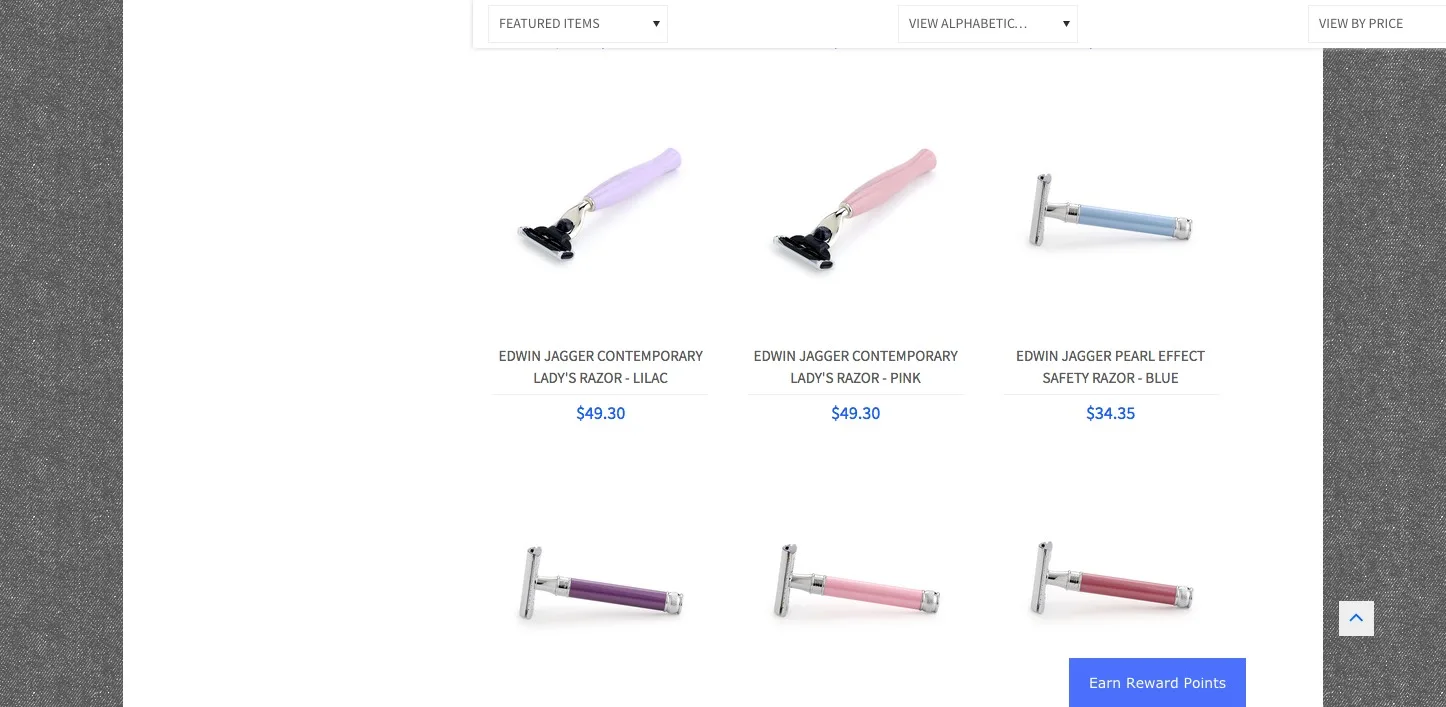The width and height of the screenshot is (1446, 707).
Task: Open the purple safety razor image
Action: [600, 584]
